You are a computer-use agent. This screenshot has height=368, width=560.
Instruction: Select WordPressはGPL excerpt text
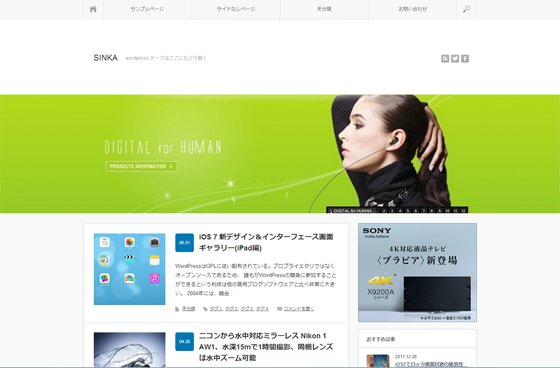[x=256, y=280]
